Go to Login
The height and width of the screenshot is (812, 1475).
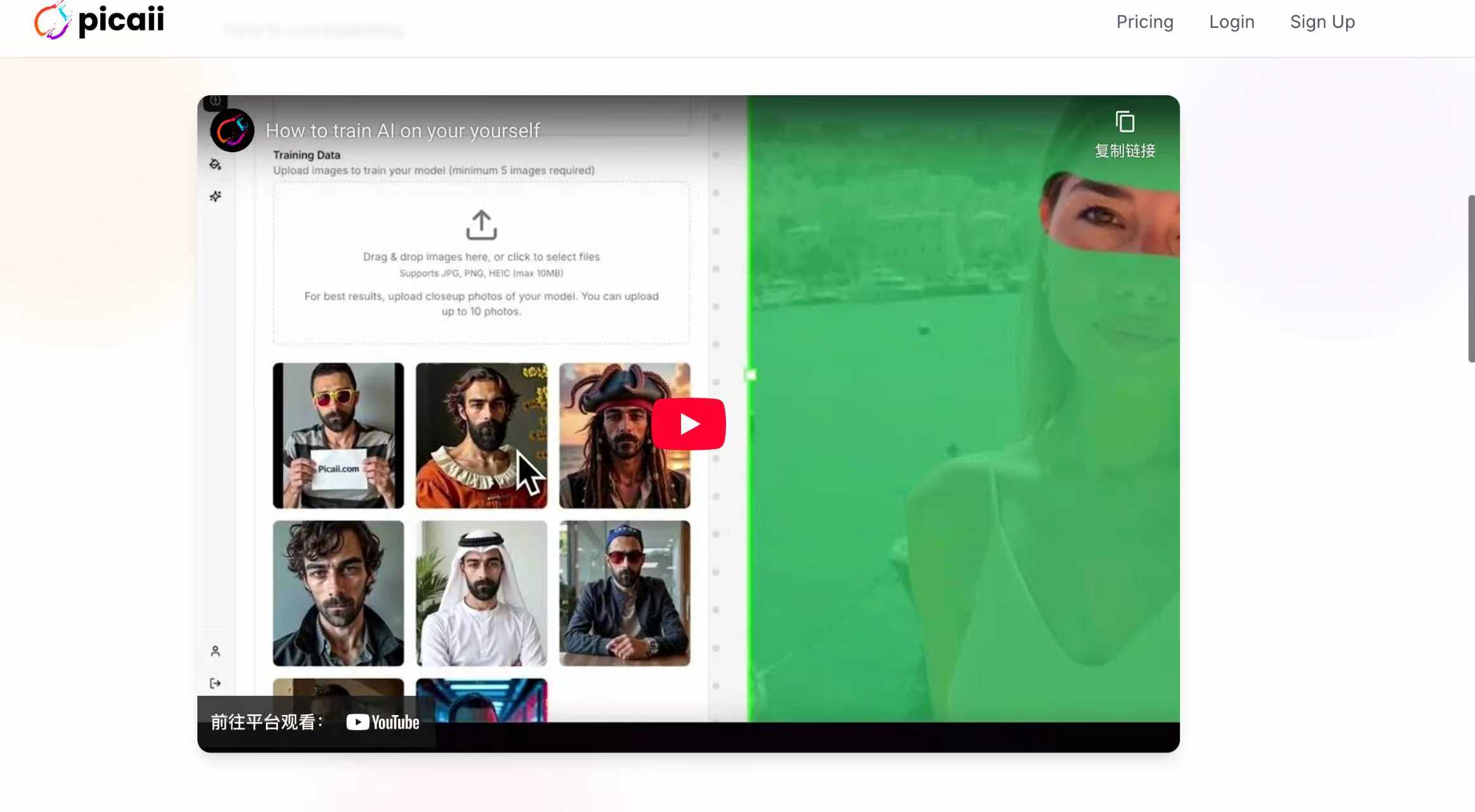click(1231, 22)
